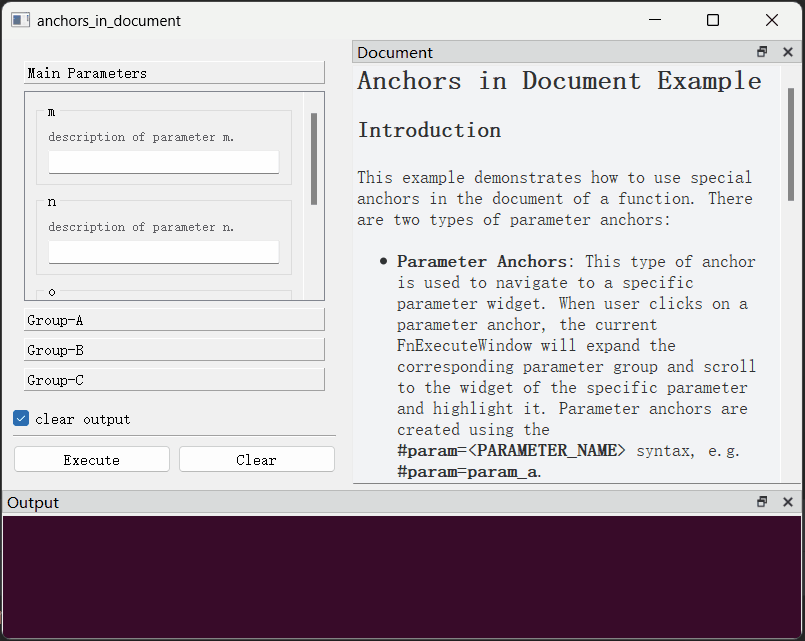
Task: Expand the Group-B parameter section
Action: point(174,350)
